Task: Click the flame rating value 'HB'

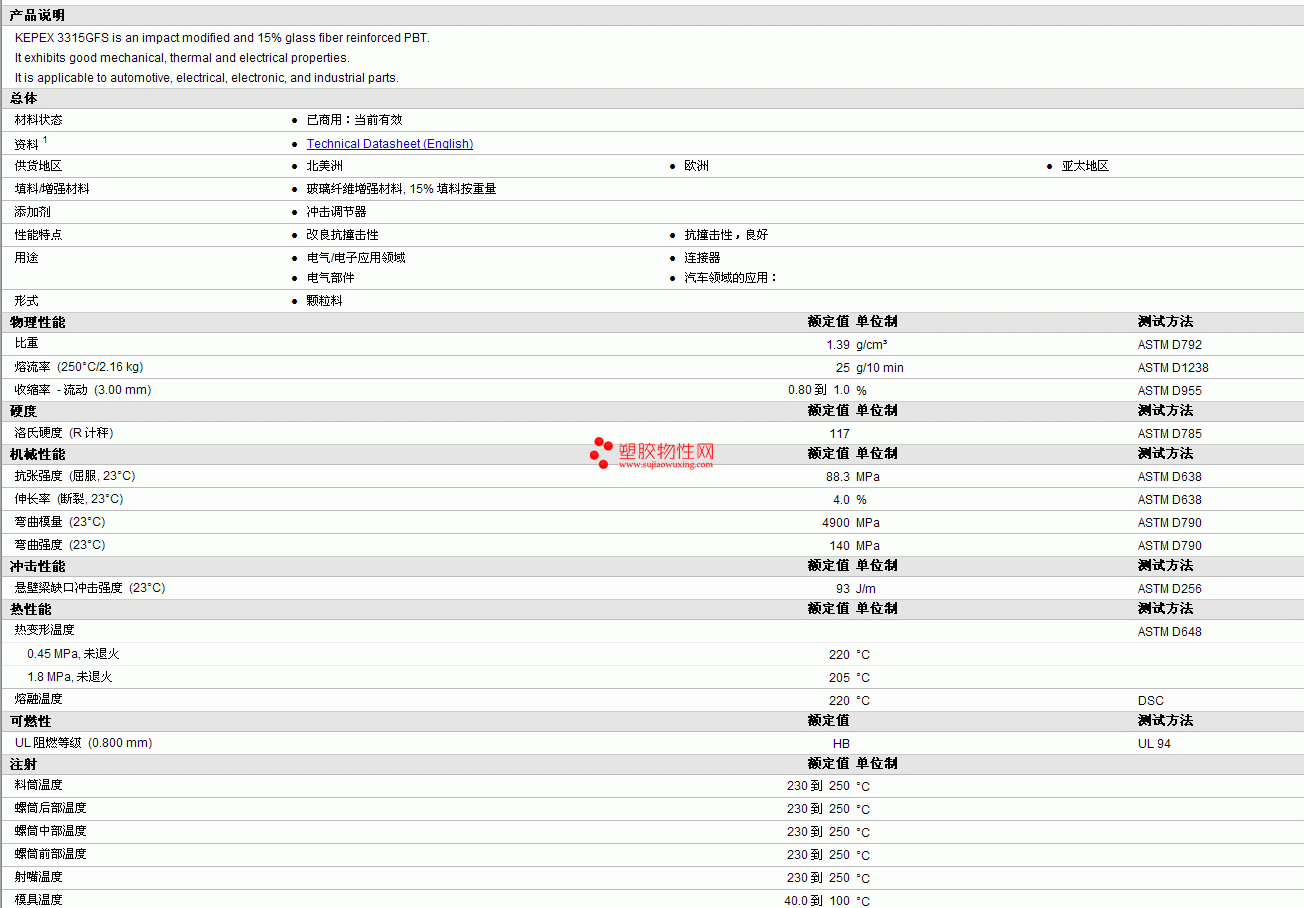Action: click(x=841, y=744)
